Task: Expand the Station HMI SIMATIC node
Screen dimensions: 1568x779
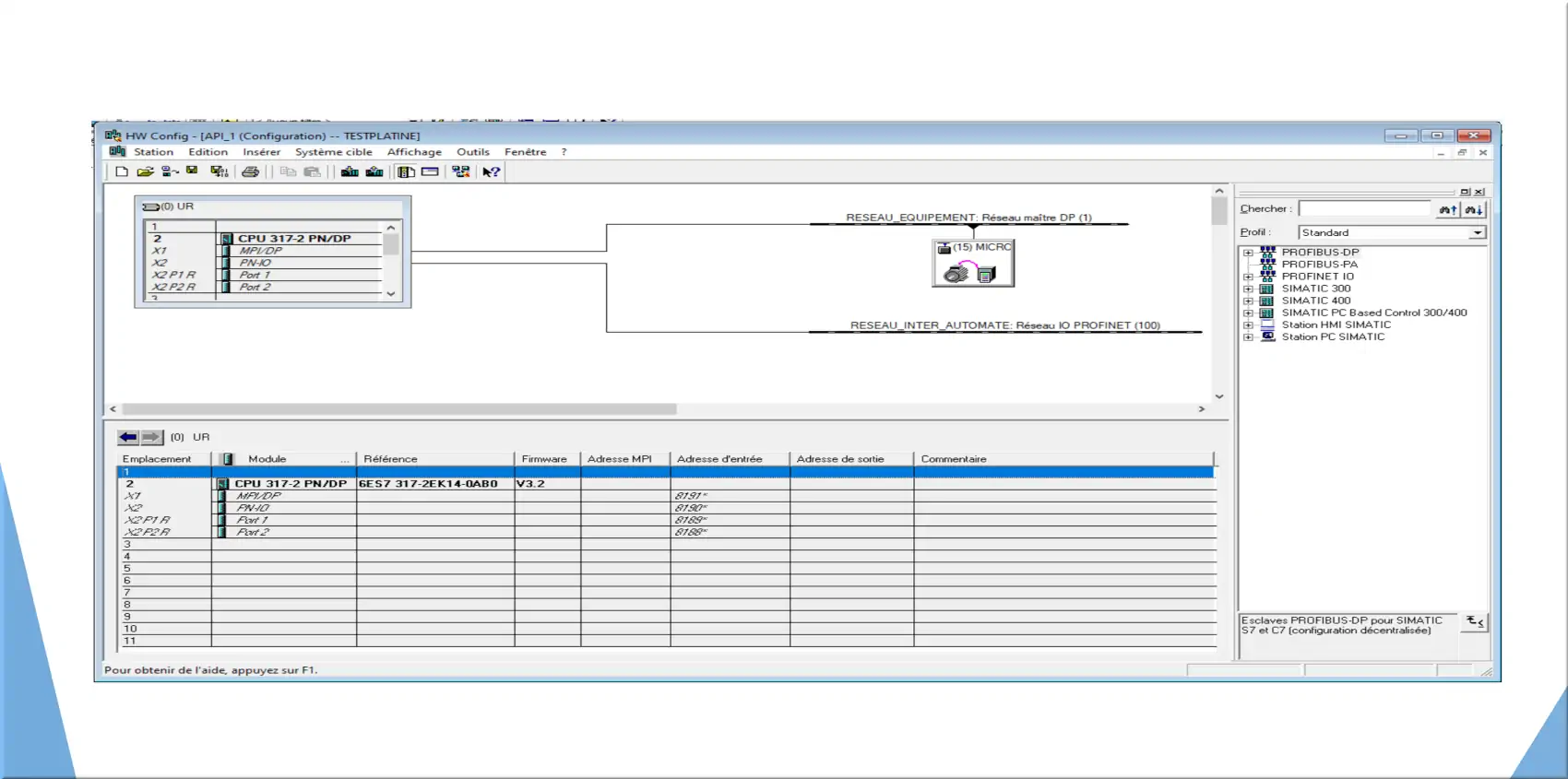Action: 1248,325
